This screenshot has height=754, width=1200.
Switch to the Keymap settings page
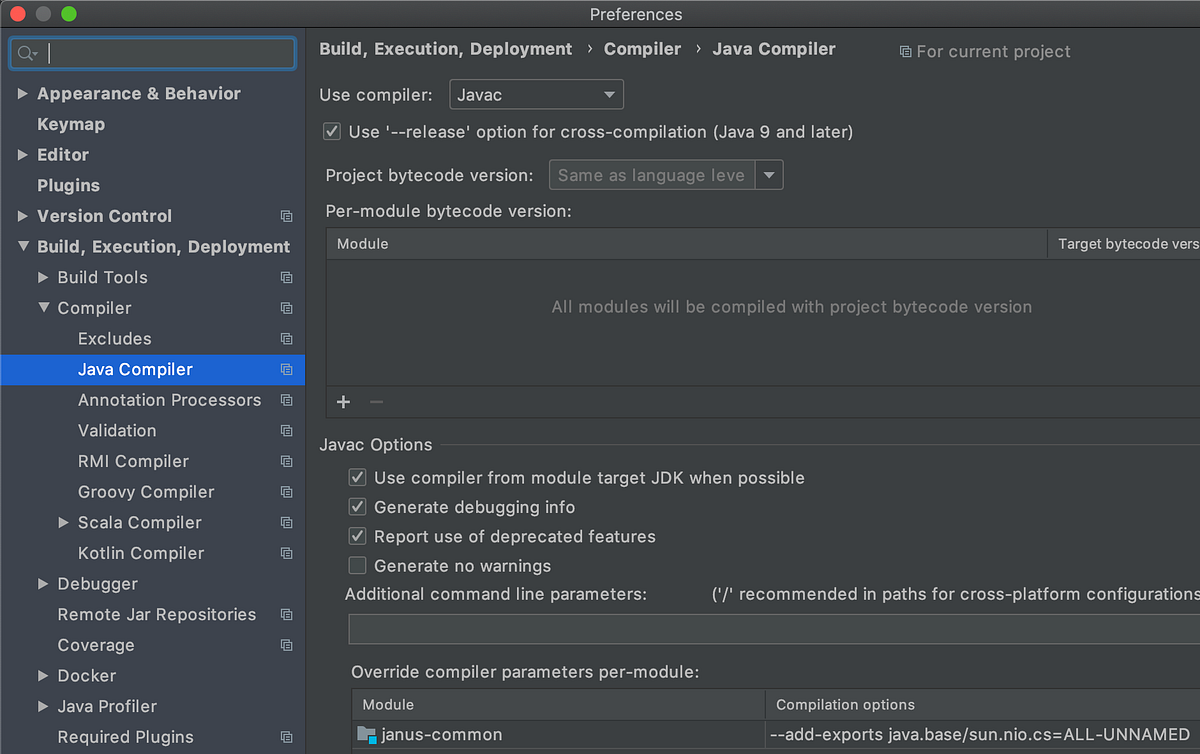(70, 124)
